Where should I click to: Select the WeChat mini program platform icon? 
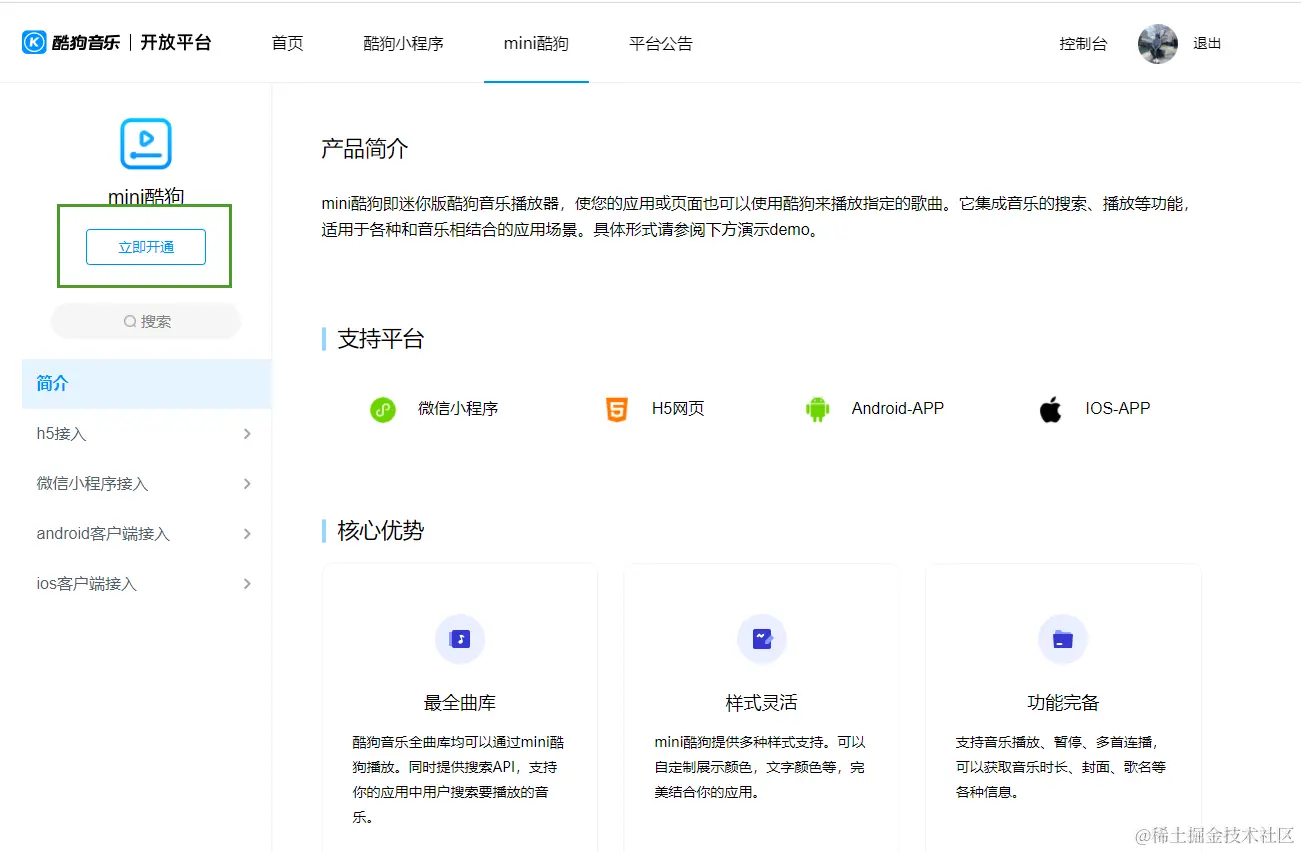click(383, 409)
